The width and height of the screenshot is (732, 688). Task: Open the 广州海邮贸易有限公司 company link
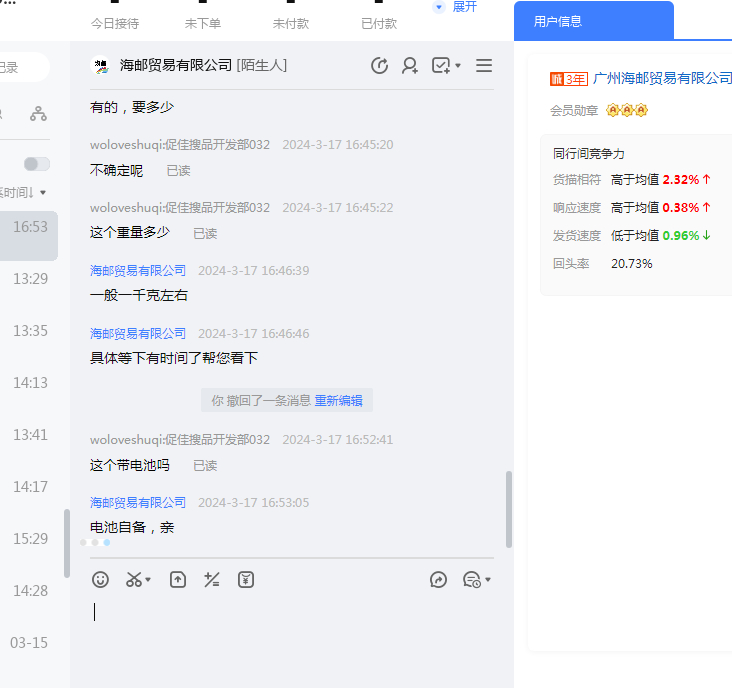pos(662,78)
